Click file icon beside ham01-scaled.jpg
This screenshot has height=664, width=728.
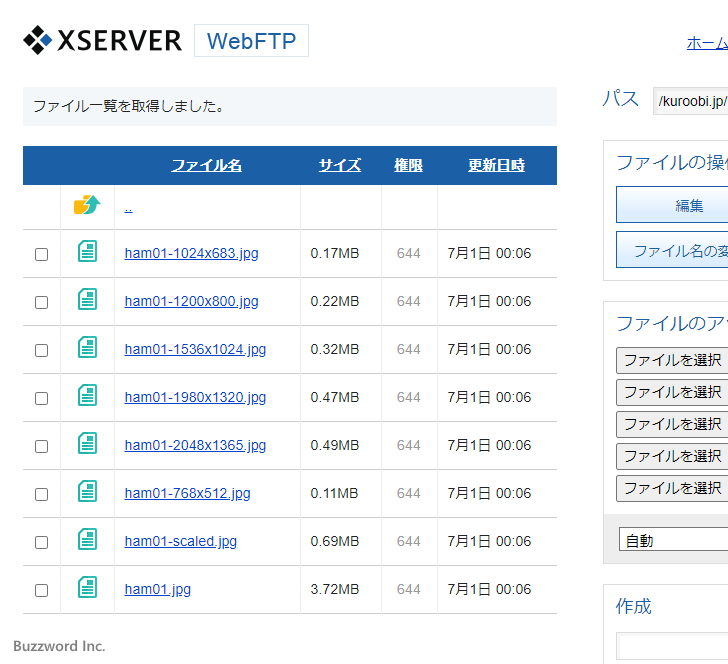[x=88, y=540]
